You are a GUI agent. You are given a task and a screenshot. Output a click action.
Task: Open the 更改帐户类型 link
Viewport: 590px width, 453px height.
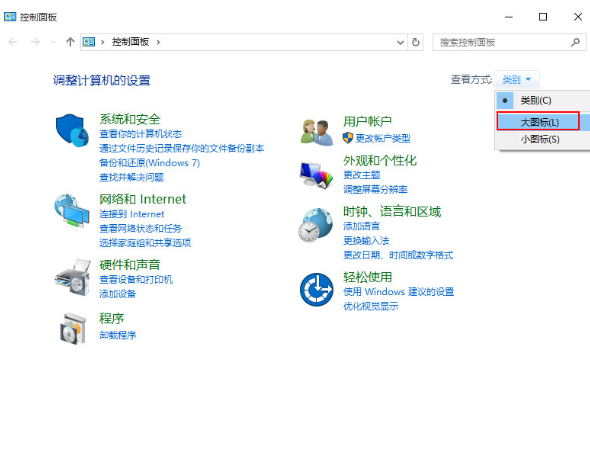point(383,138)
